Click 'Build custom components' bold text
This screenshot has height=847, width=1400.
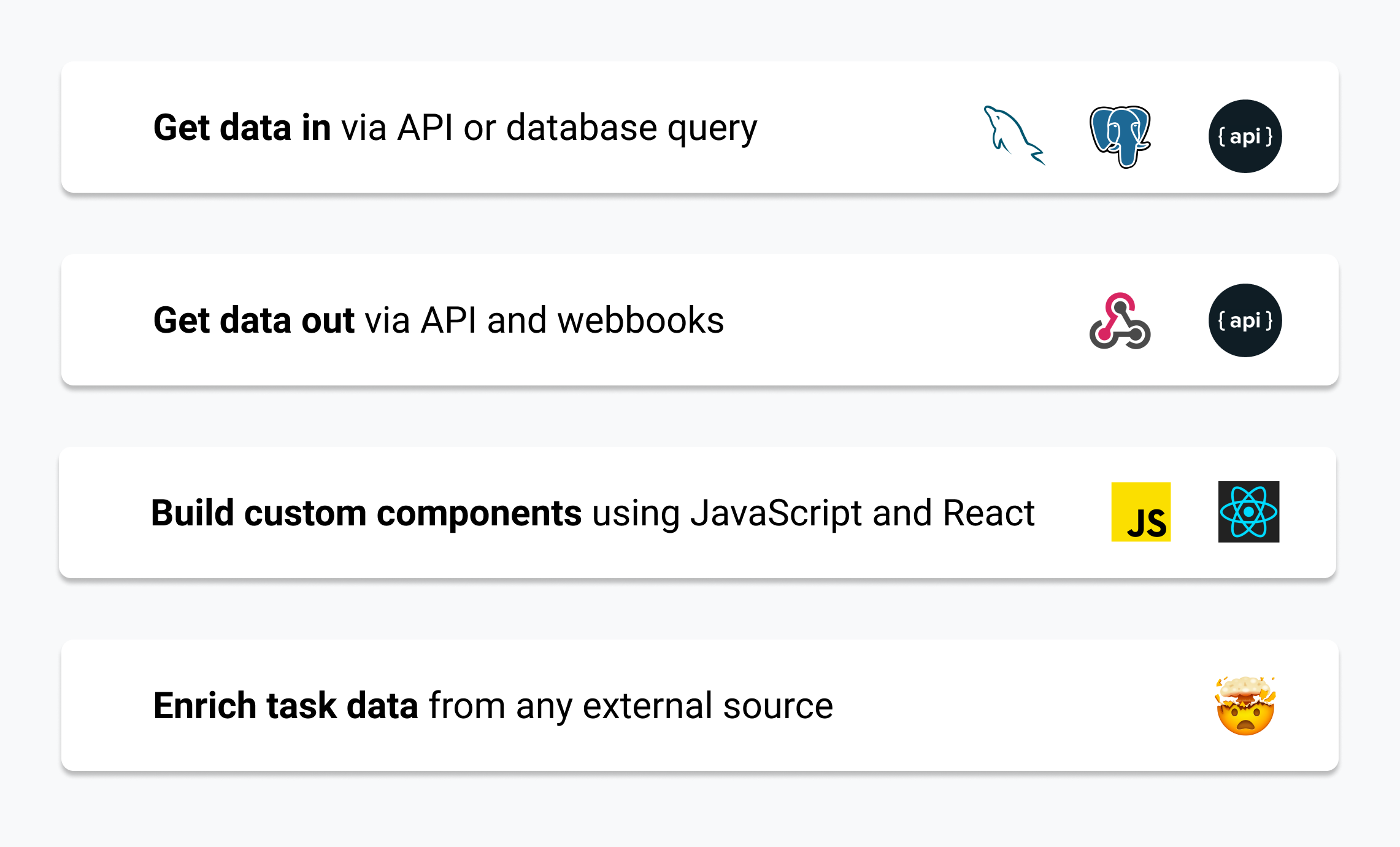coord(366,513)
